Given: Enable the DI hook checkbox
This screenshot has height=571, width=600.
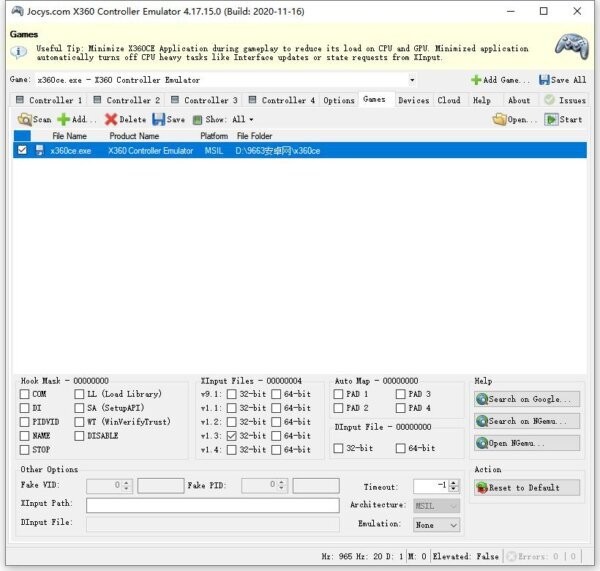Looking at the screenshot, I should pos(24,408).
